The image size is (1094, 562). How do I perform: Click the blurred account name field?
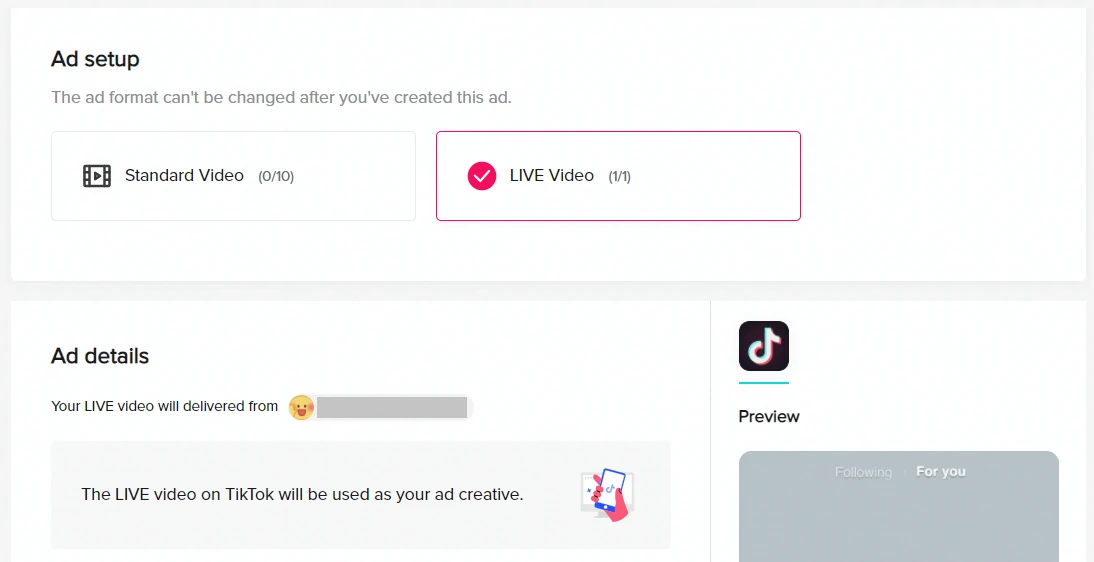click(392, 407)
